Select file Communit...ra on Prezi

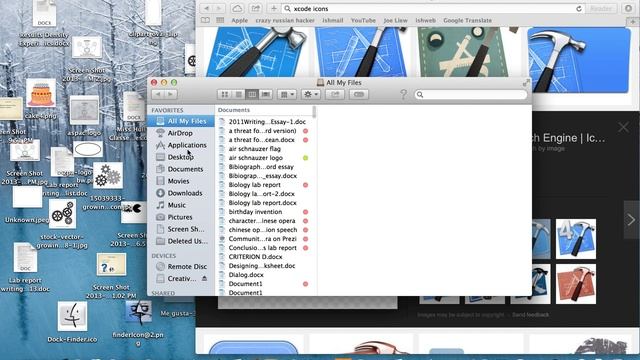(263, 239)
